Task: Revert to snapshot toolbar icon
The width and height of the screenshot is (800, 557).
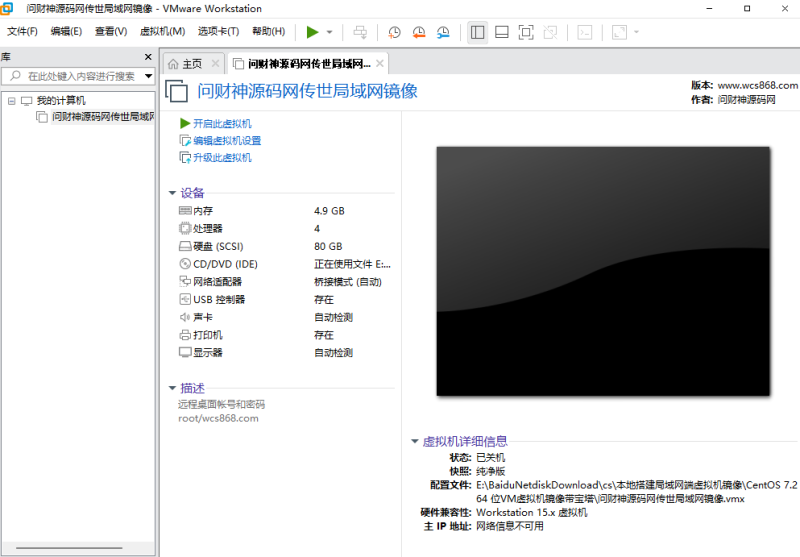Action: (x=418, y=32)
